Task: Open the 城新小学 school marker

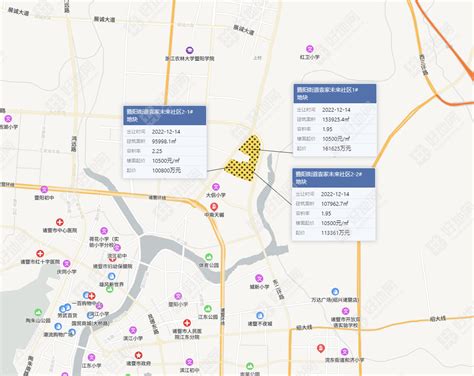Action: (x=259, y=278)
